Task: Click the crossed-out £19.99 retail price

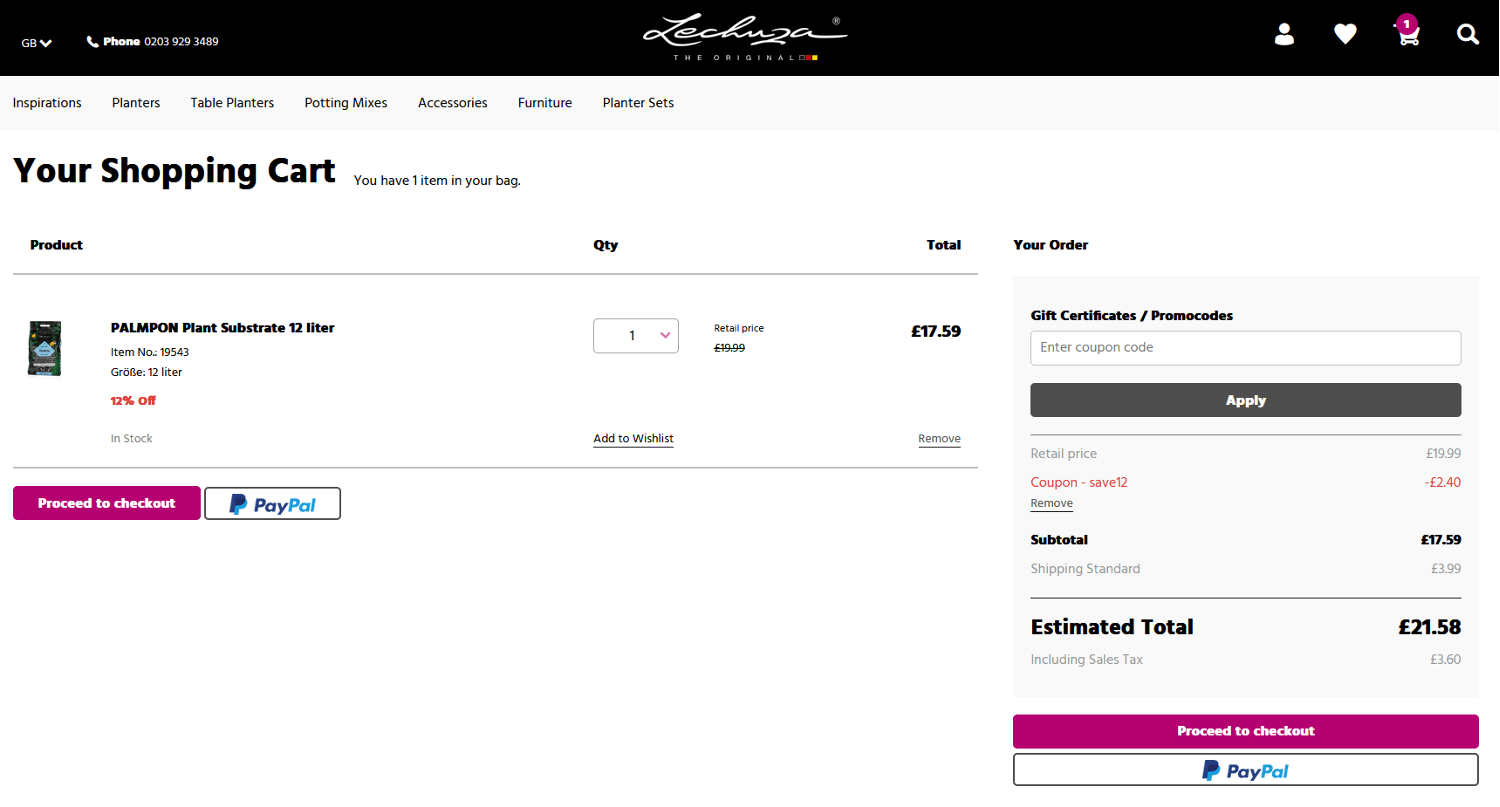Action: point(729,348)
